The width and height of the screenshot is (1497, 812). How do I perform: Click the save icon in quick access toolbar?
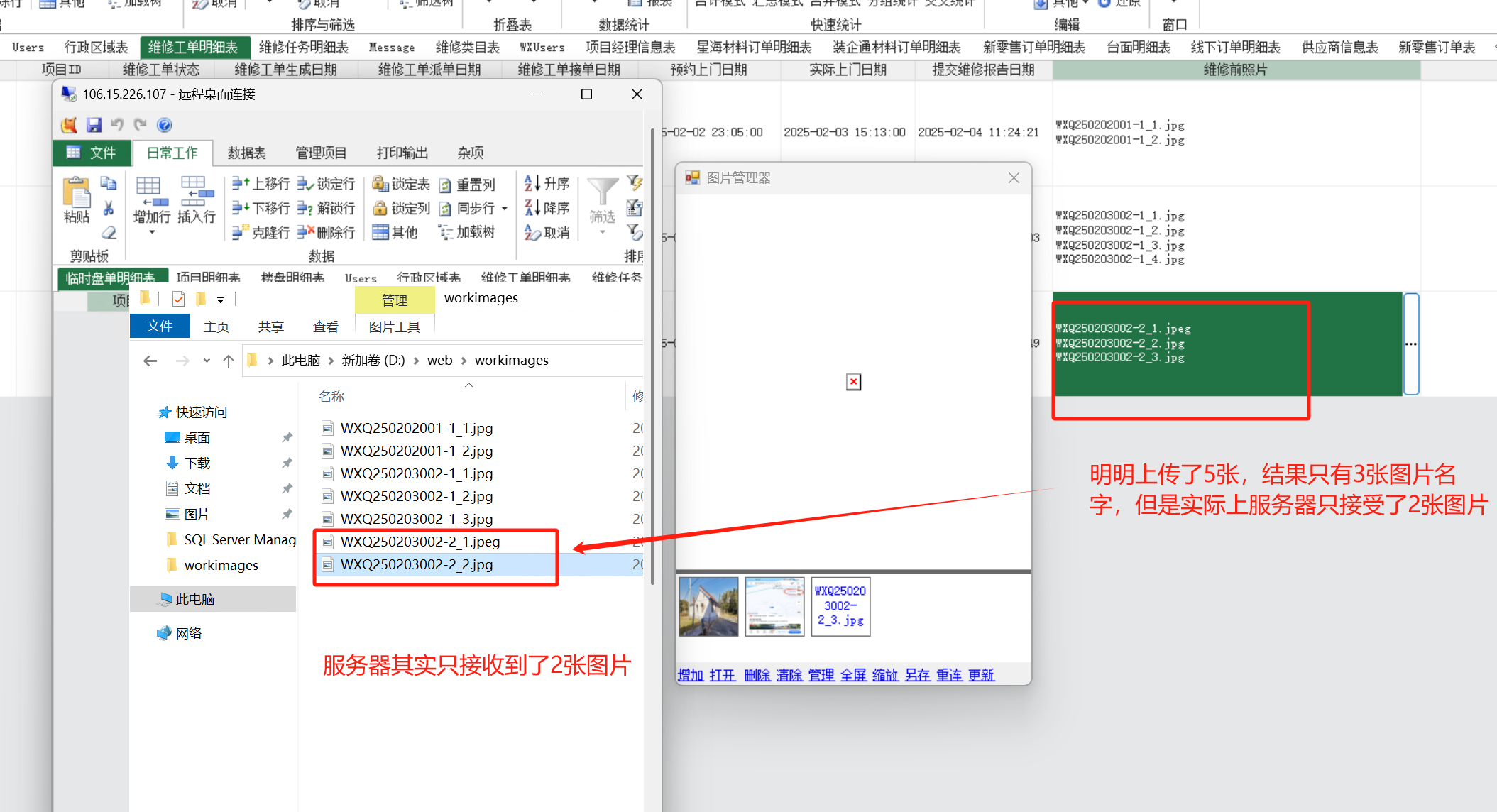pyautogui.click(x=94, y=125)
